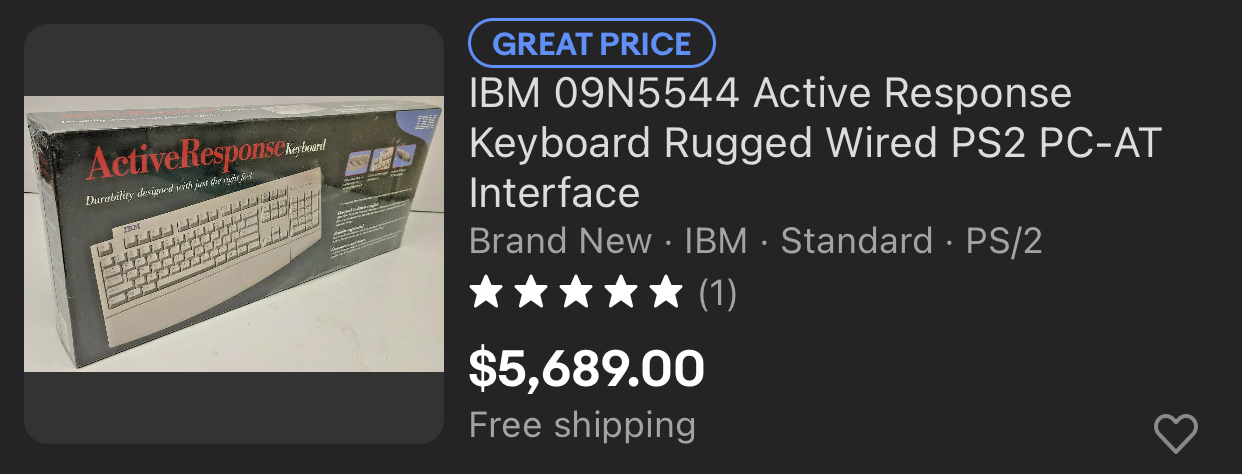Screen dimensions: 1242x474
Task: Open the (1) review count
Action: click(x=717, y=293)
